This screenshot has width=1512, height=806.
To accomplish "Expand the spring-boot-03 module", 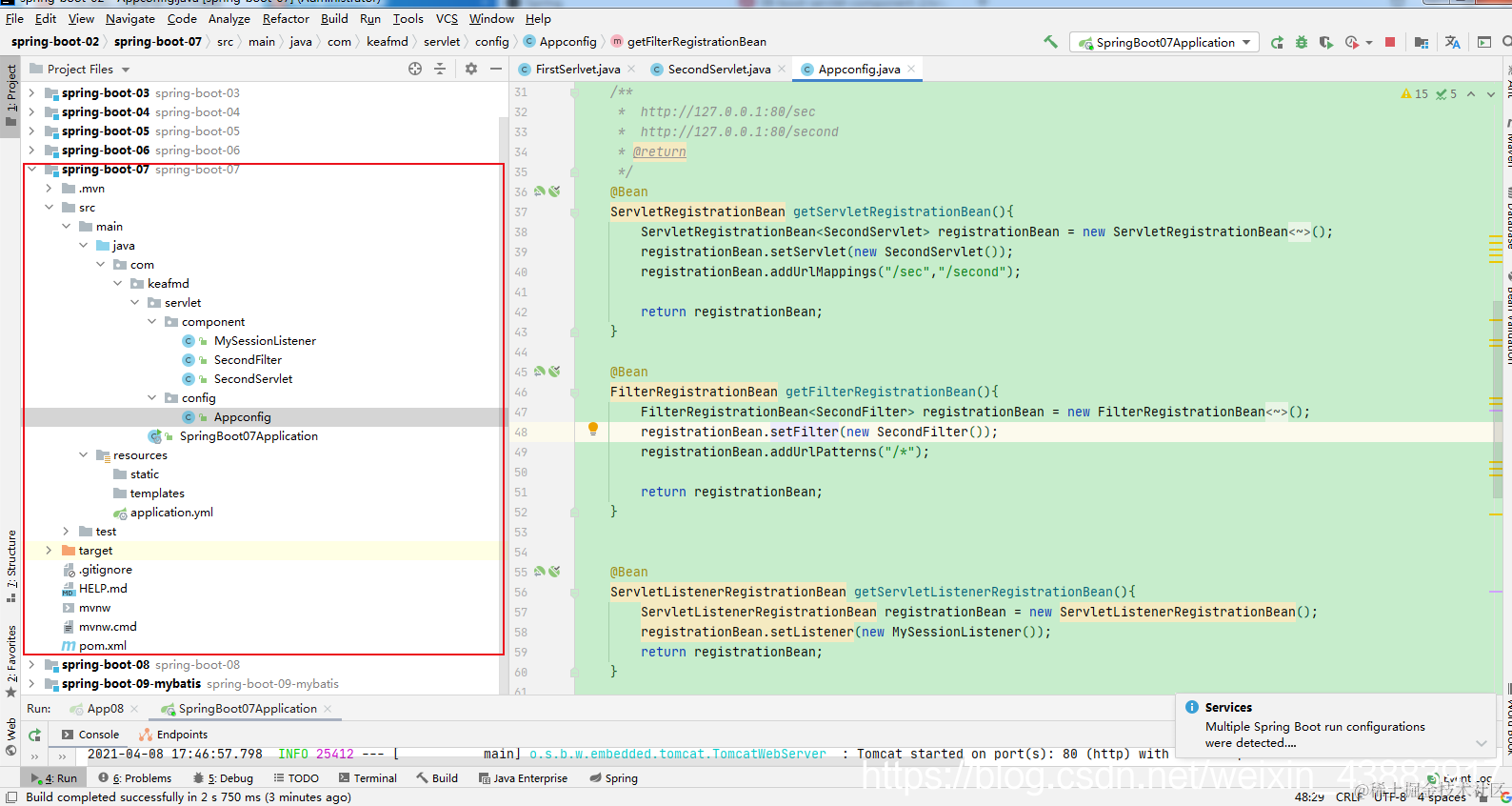I will (x=32, y=93).
